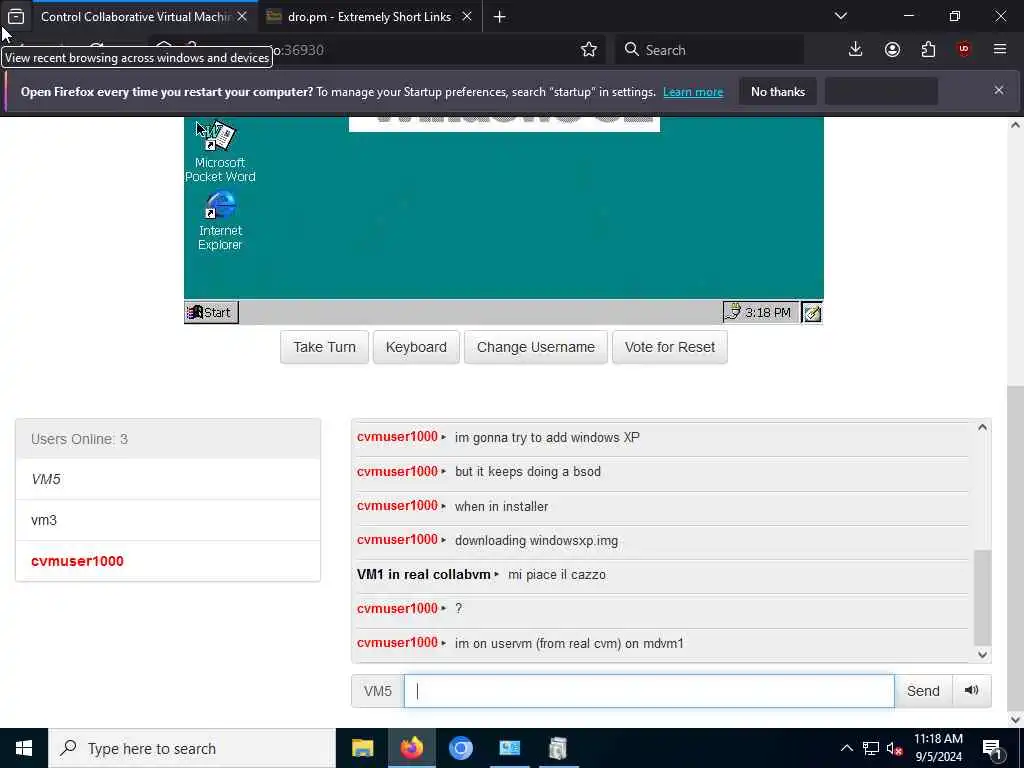
Task: Click No thanks in startup notice
Action: pos(778,91)
